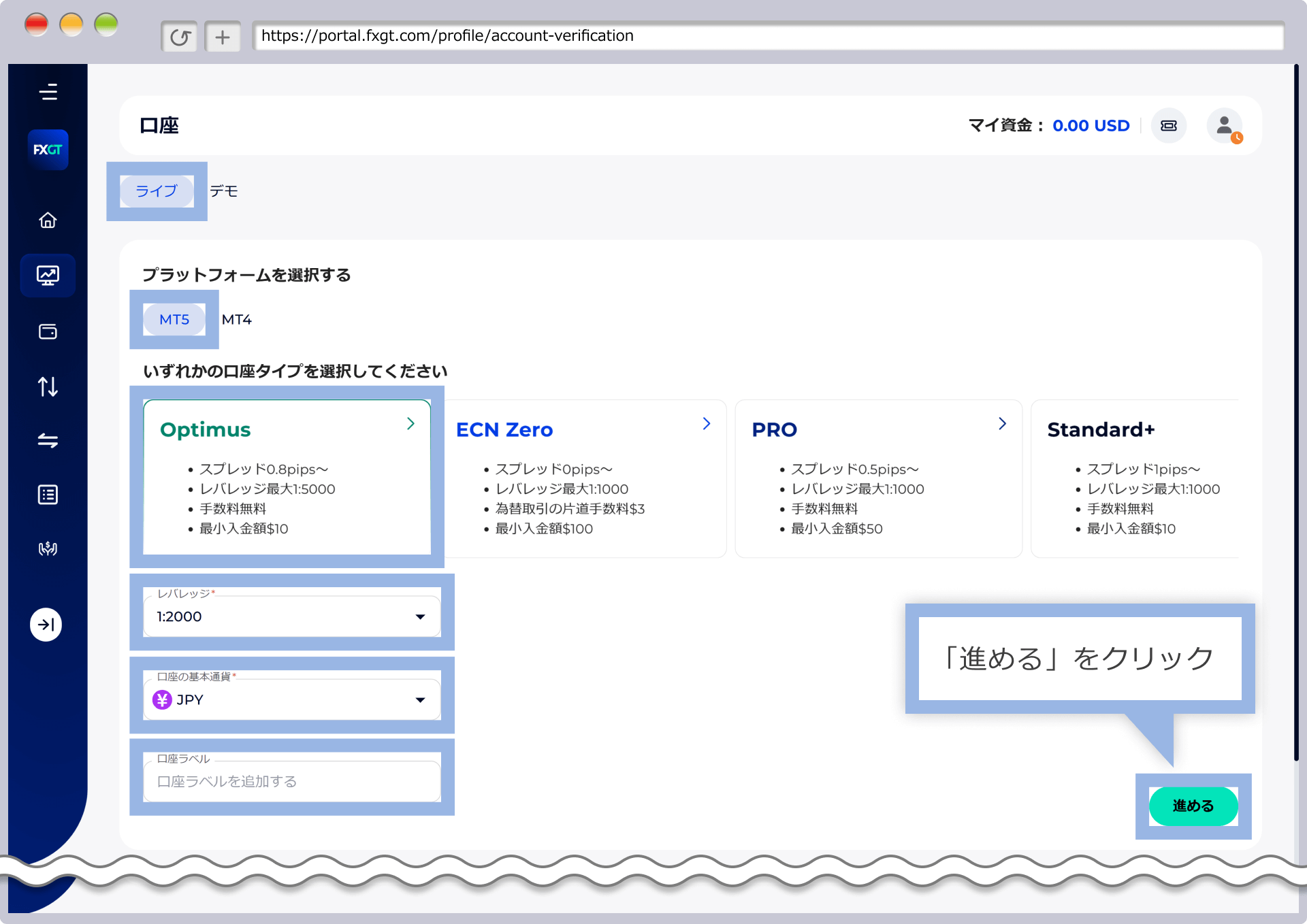Switch to the デモ tab
Viewport: 1307px width, 924px height.
click(224, 191)
